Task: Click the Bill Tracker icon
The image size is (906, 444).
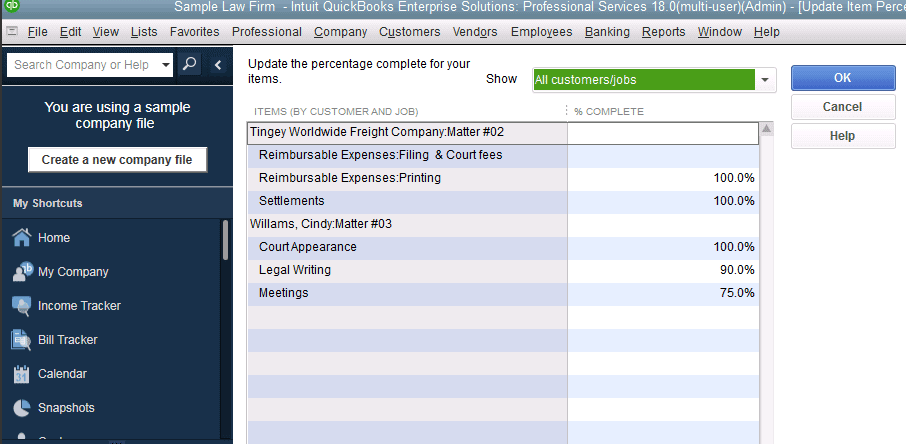Action: click(x=21, y=340)
